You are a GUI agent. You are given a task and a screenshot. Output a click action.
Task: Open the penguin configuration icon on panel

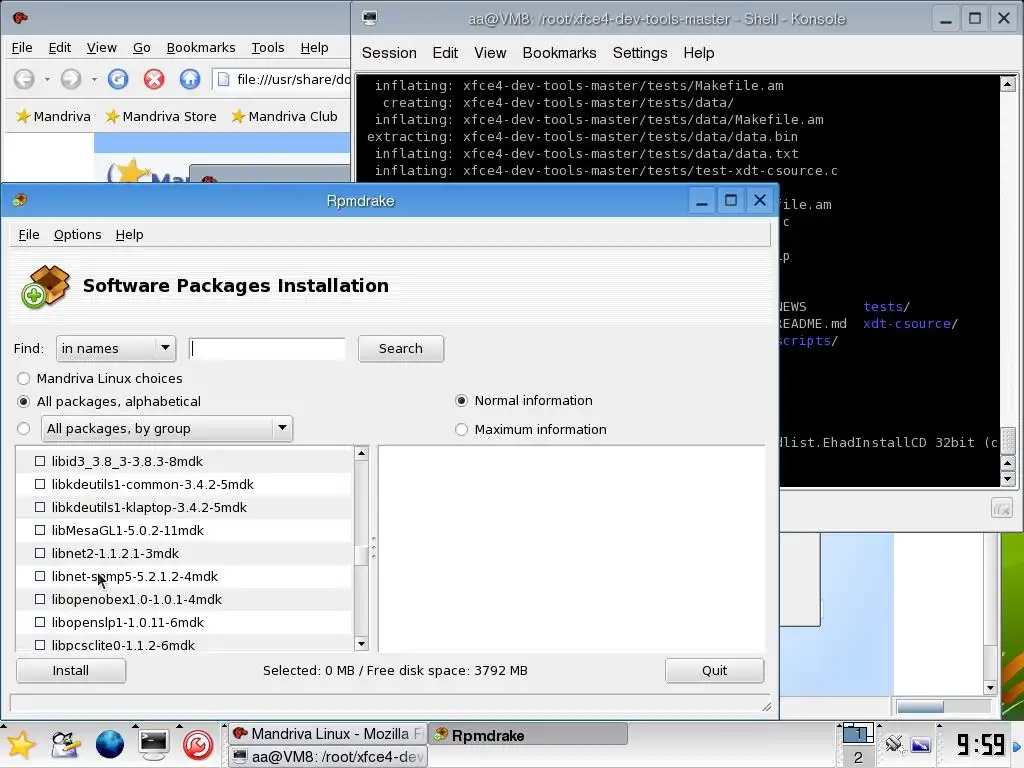[x=65, y=744]
